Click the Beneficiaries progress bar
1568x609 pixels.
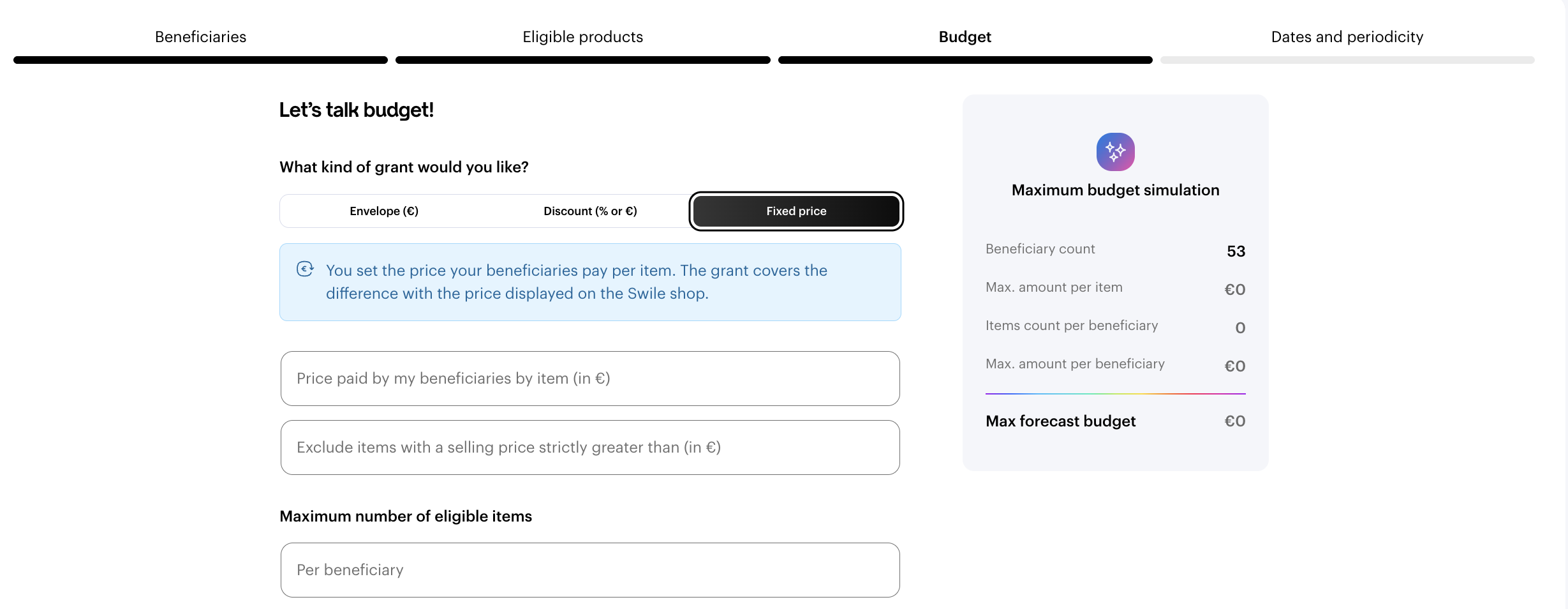click(200, 60)
